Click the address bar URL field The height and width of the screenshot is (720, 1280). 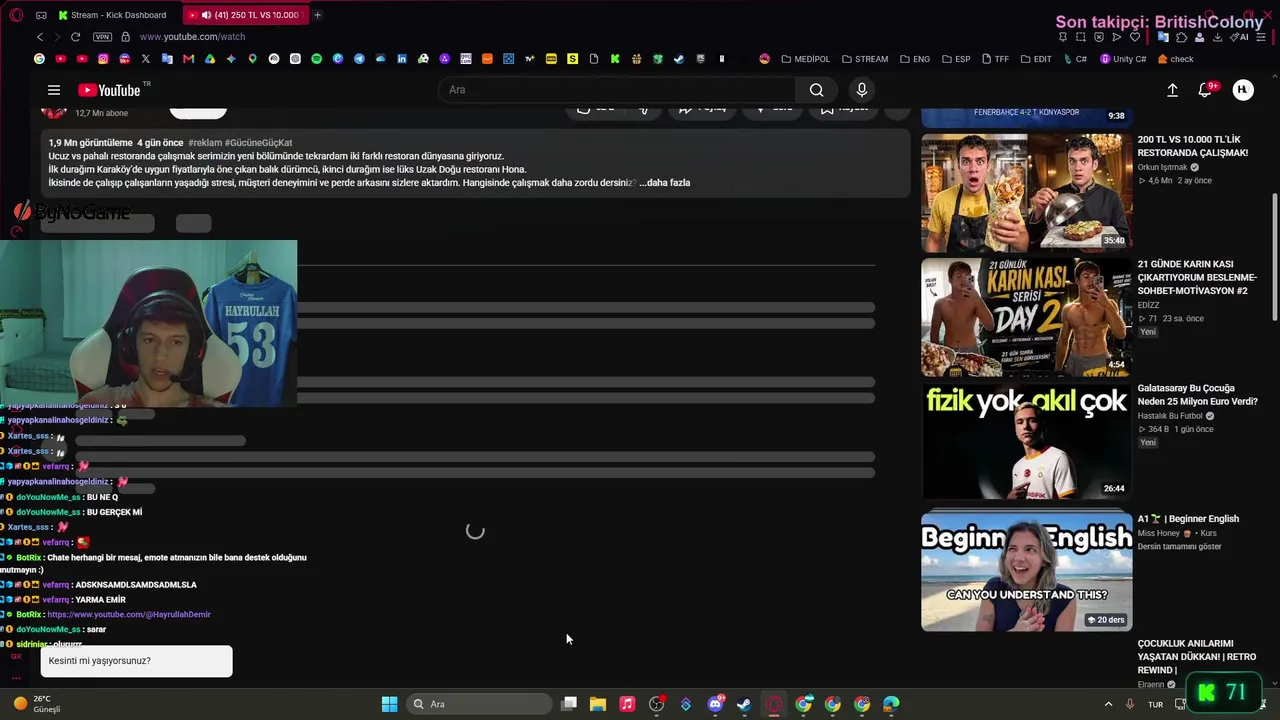[x=192, y=37]
